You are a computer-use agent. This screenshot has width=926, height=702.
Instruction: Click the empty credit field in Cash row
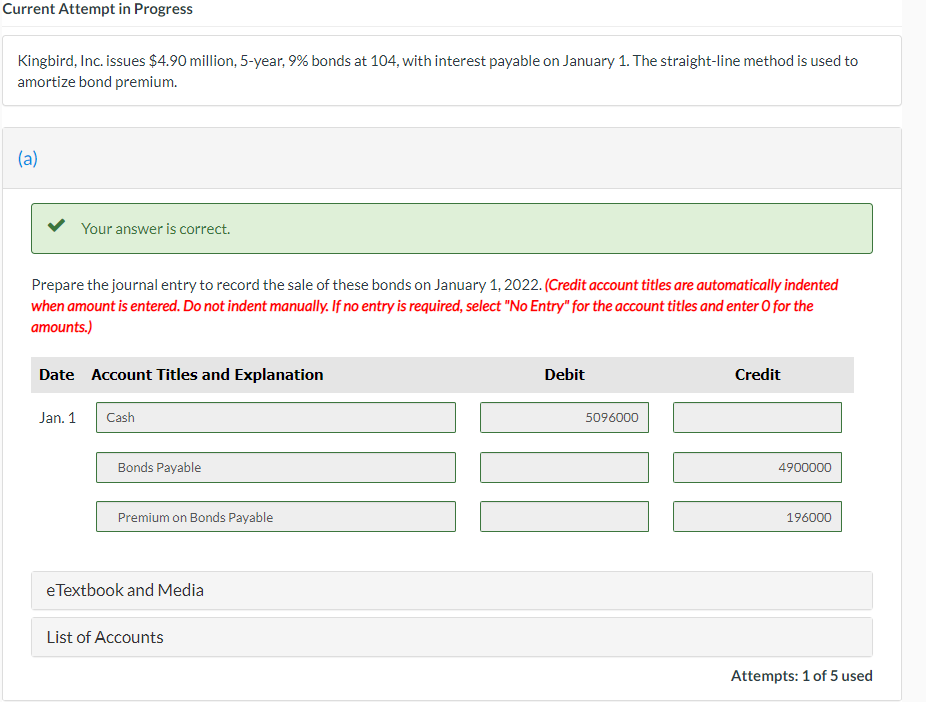pyautogui.click(x=757, y=417)
